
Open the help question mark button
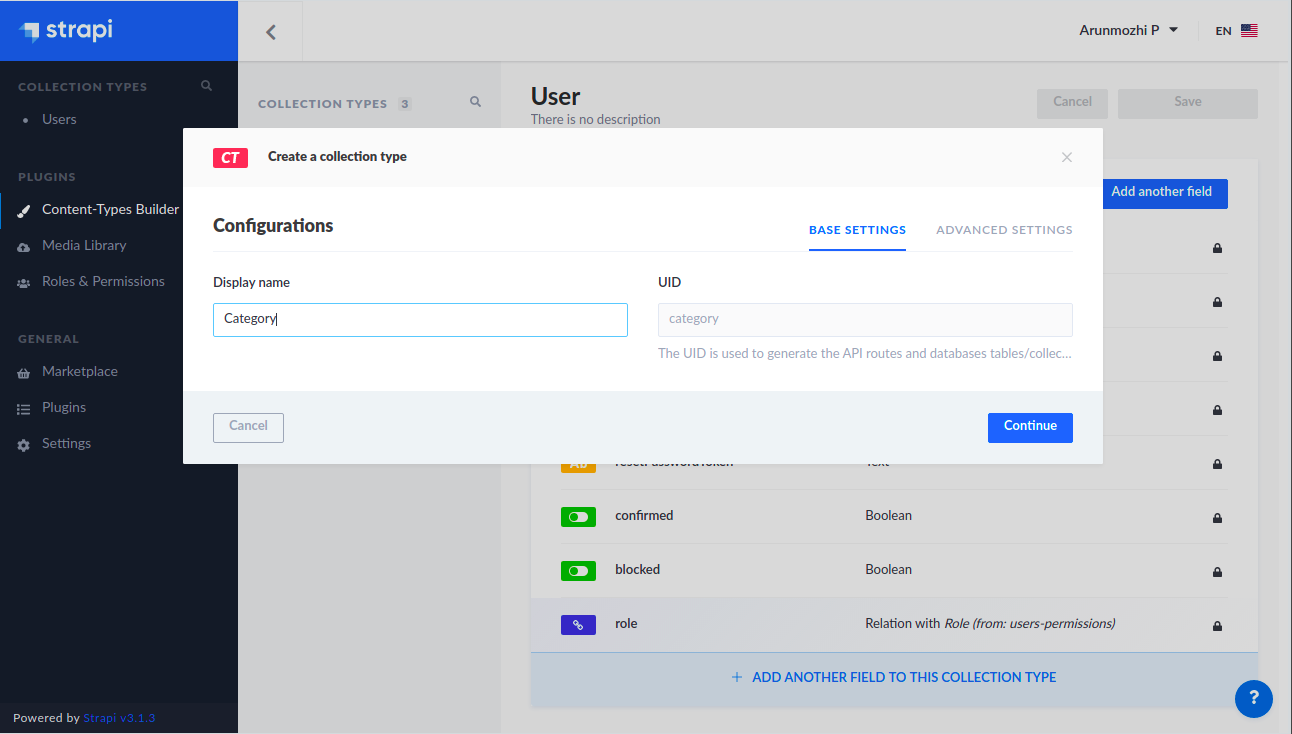click(x=1254, y=699)
